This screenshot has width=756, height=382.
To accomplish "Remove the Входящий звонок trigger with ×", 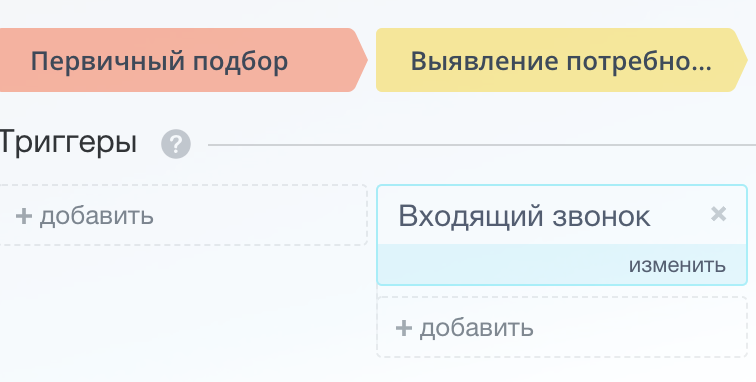I will [718, 213].
